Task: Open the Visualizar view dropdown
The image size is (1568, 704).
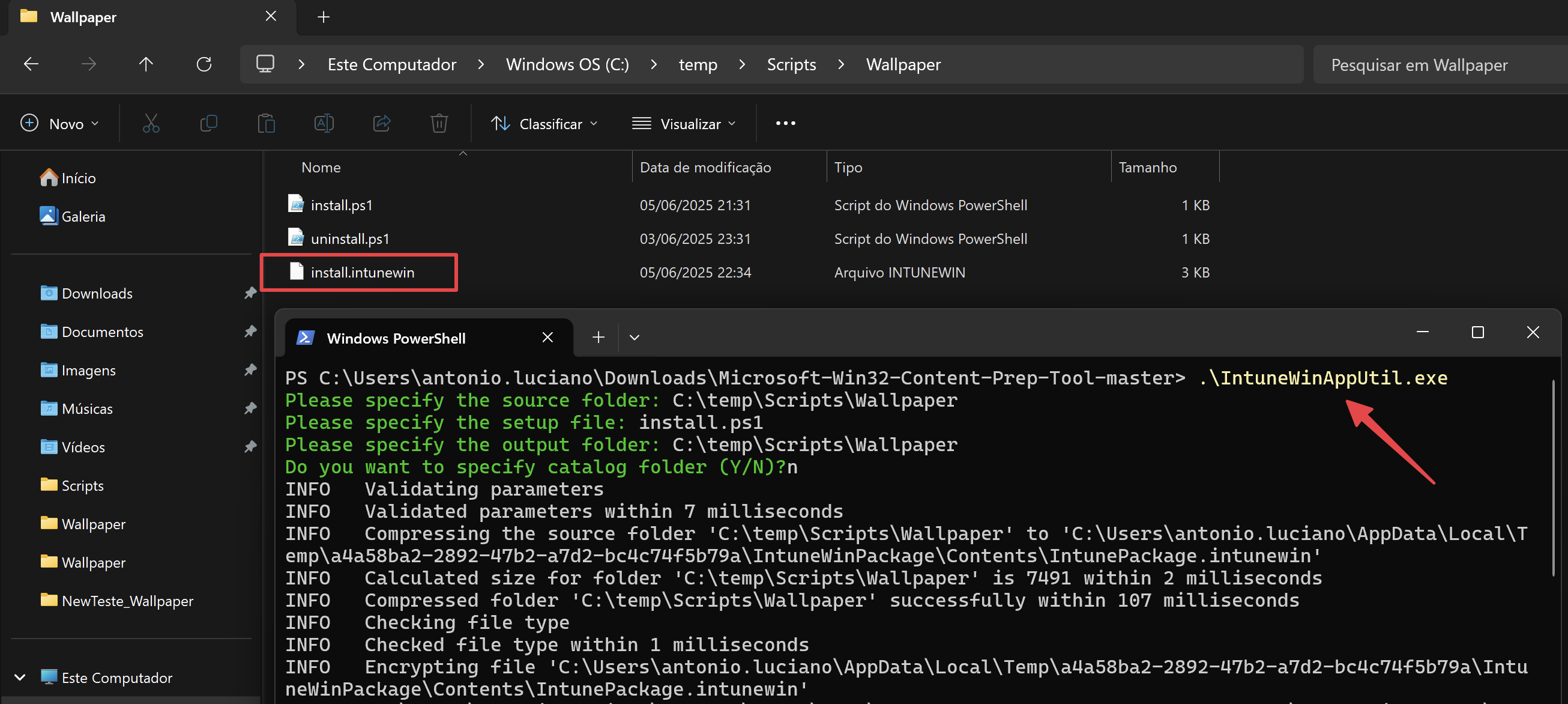Action: (684, 124)
